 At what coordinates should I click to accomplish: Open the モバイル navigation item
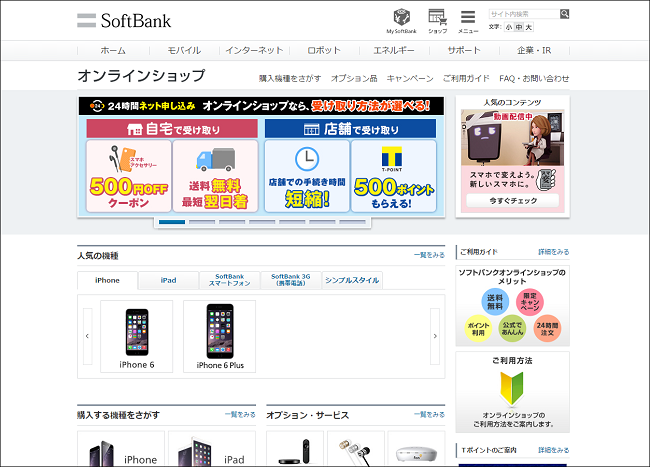coord(184,51)
